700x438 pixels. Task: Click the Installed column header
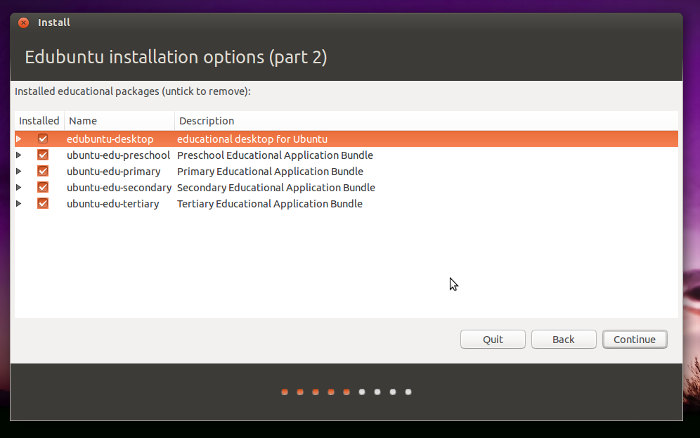39,121
